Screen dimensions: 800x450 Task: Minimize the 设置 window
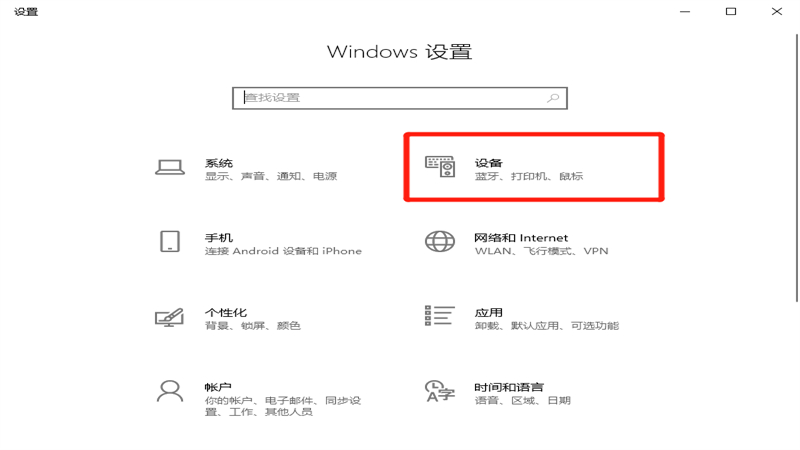tap(685, 11)
